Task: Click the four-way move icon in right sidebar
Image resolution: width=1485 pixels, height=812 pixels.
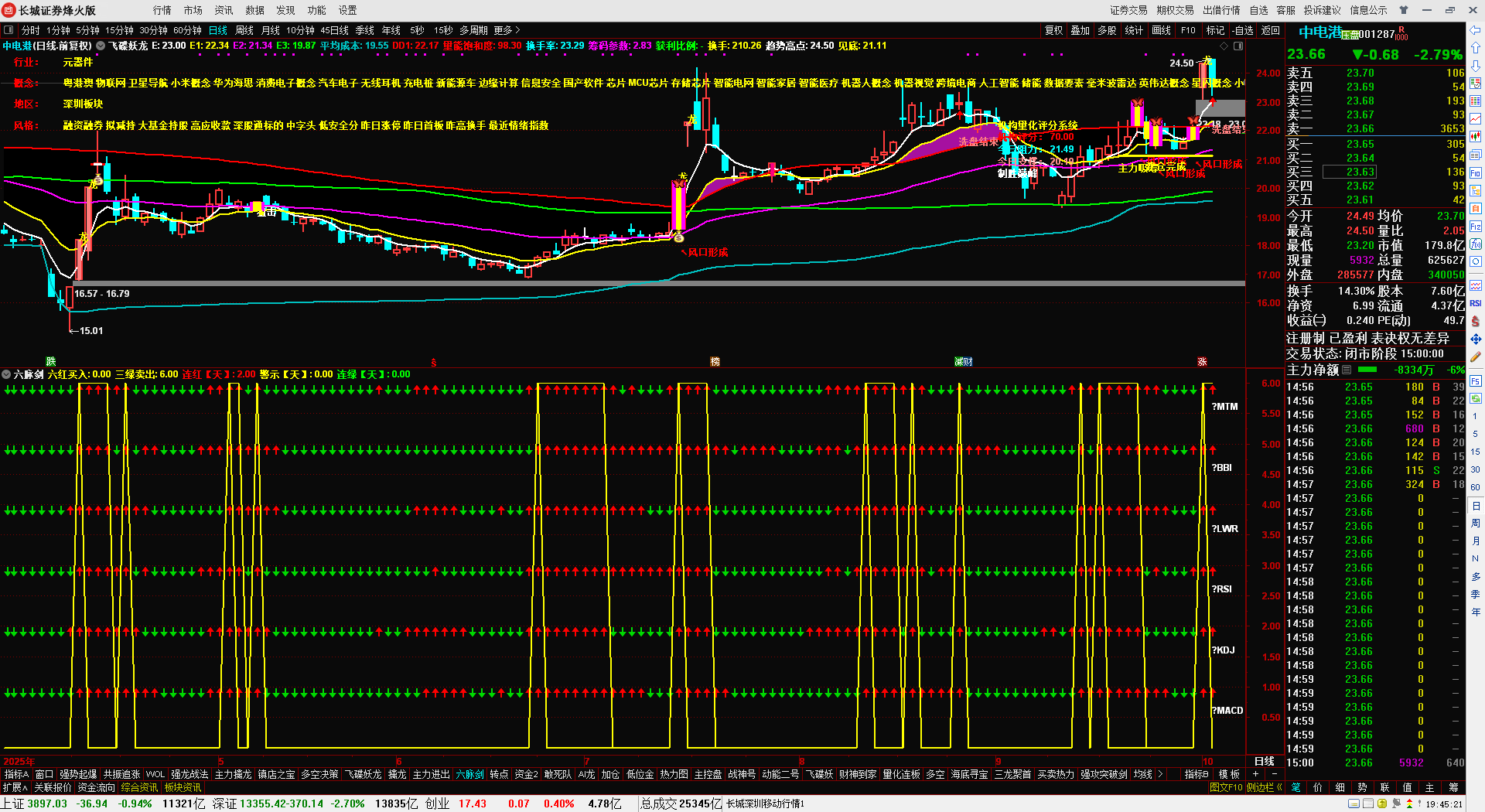Action: click(x=1475, y=339)
